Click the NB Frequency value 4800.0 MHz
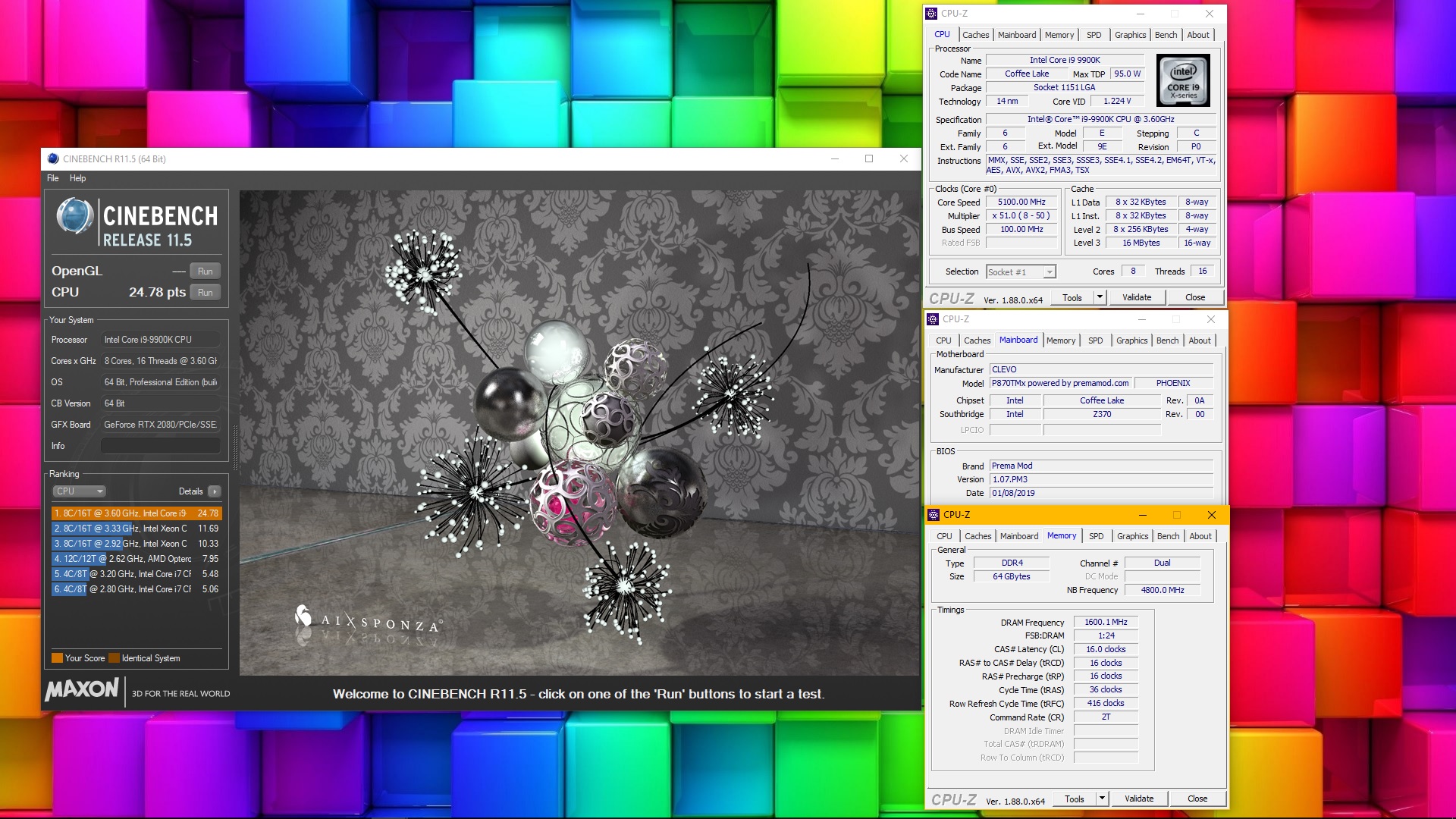Viewport: 1456px width, 819px height. point(1163,590)
